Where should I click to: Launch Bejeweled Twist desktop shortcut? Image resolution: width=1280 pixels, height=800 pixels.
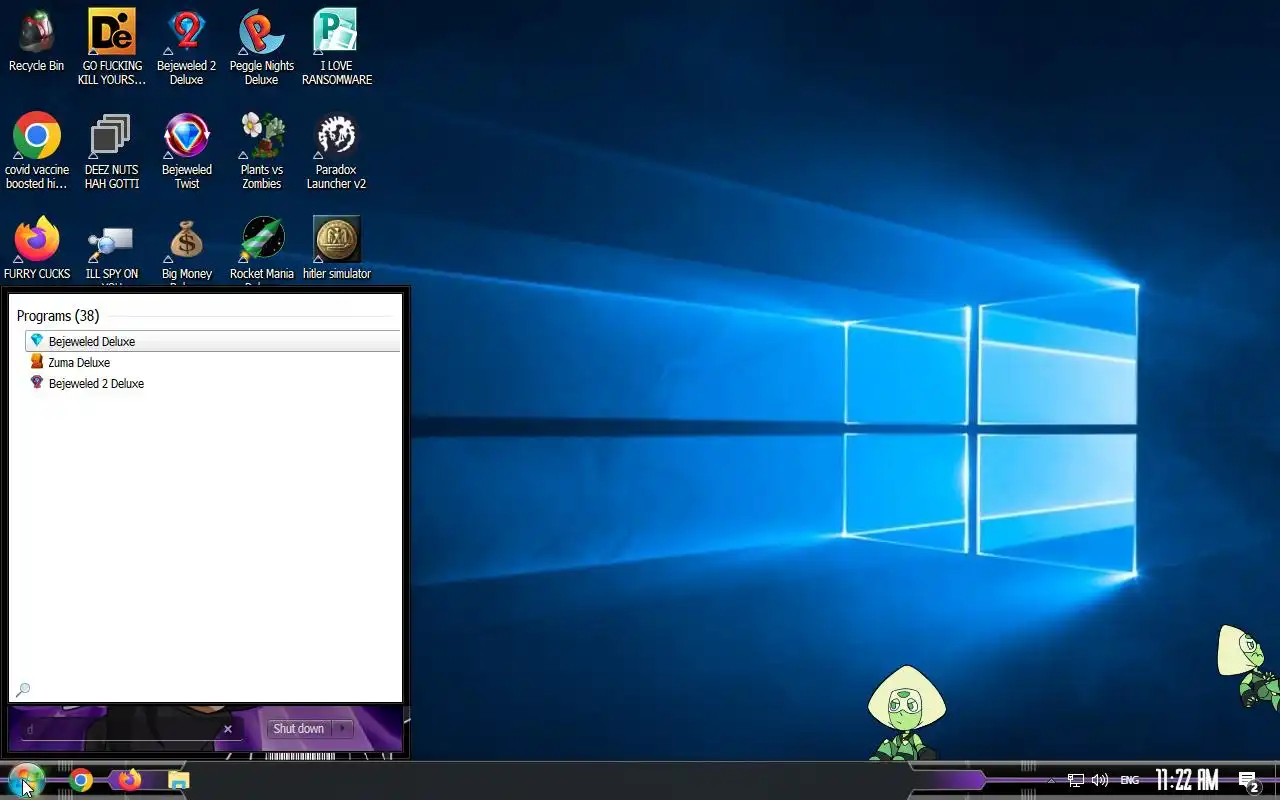186,150
